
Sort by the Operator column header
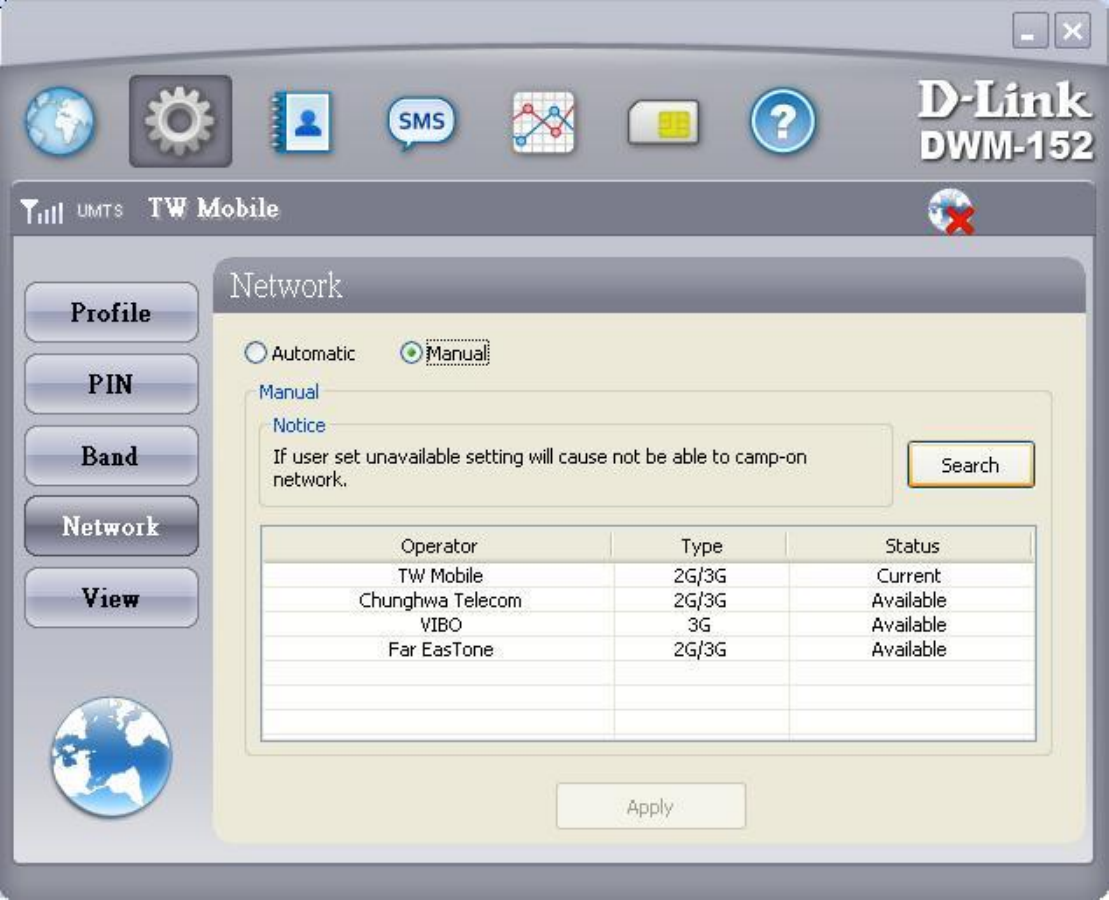[x=437, y=546]
